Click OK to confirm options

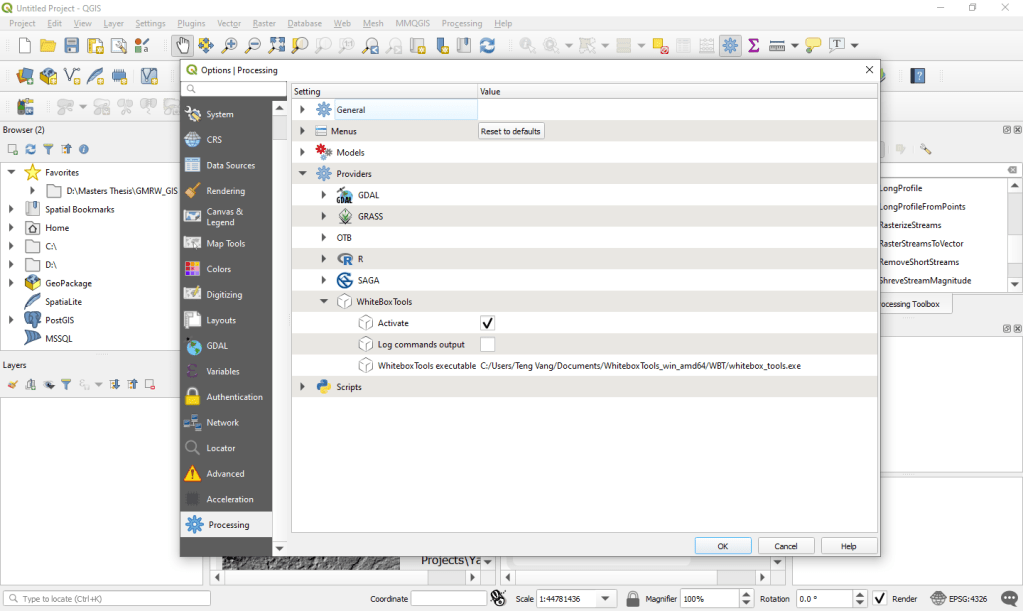tap(722, 546)
